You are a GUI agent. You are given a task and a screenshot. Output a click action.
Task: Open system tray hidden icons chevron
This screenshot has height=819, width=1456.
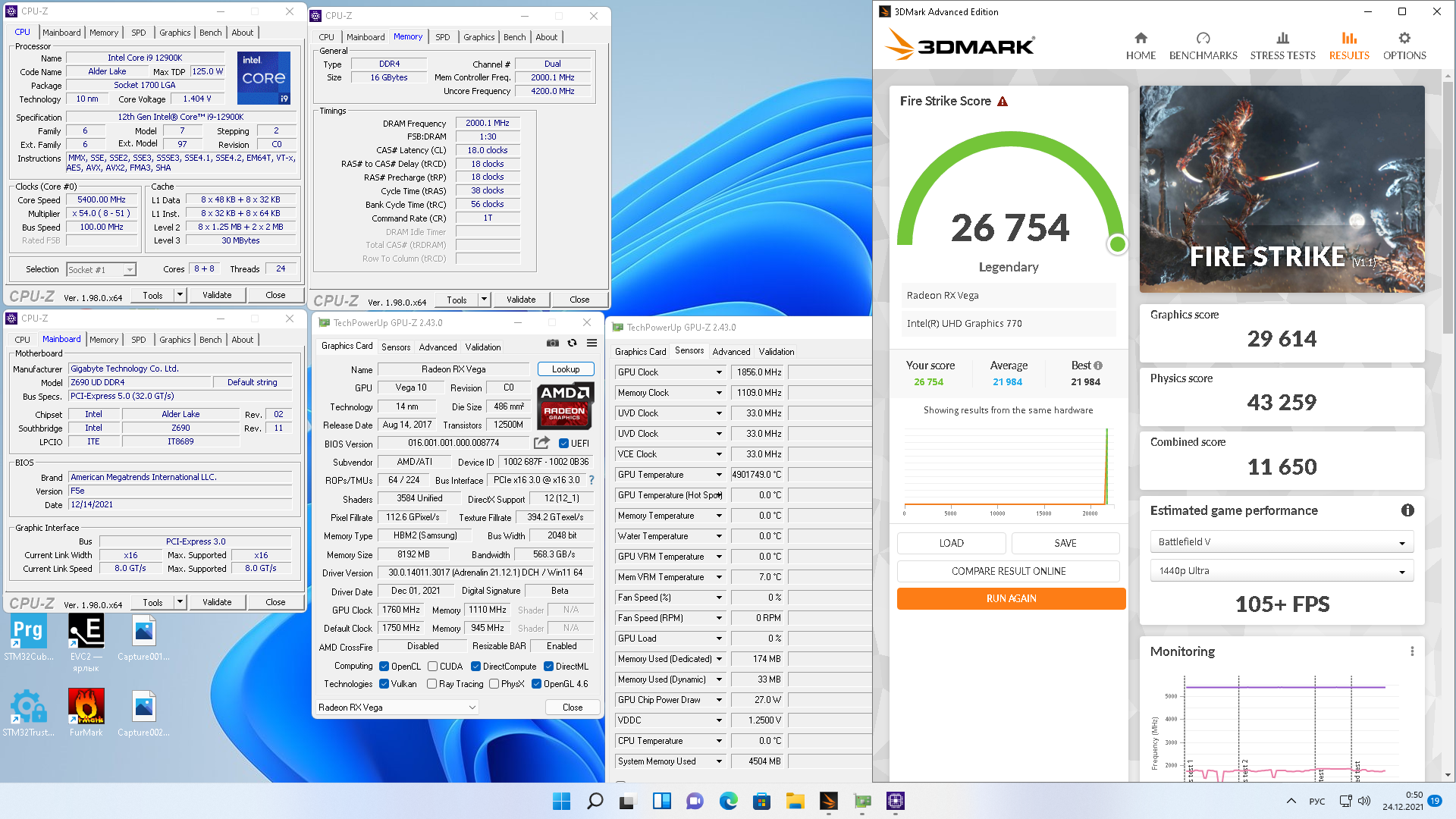(1291, 801)
